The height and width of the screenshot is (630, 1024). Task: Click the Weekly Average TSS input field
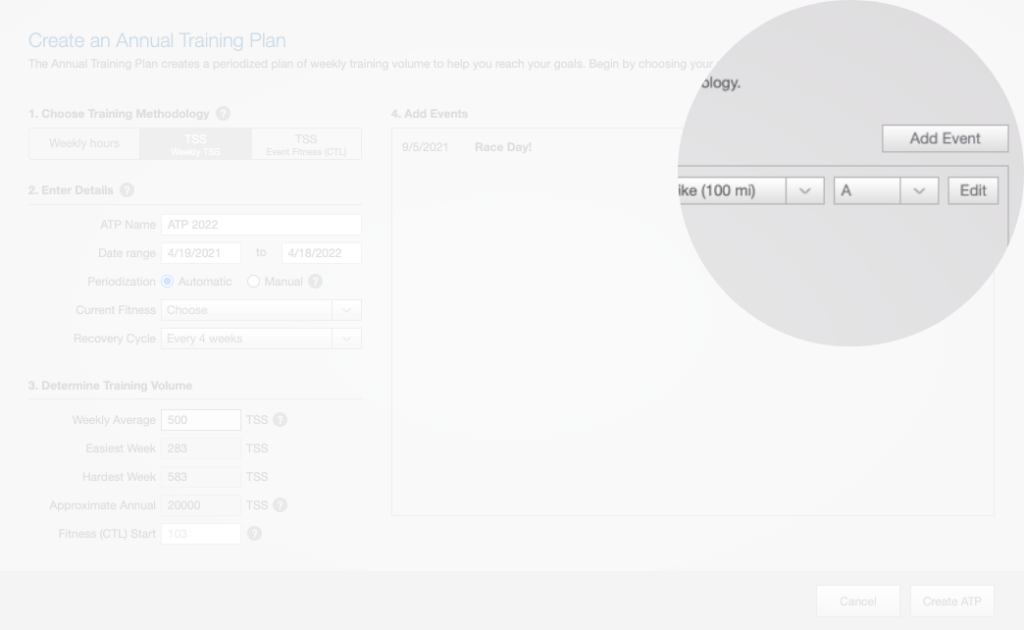200,420
